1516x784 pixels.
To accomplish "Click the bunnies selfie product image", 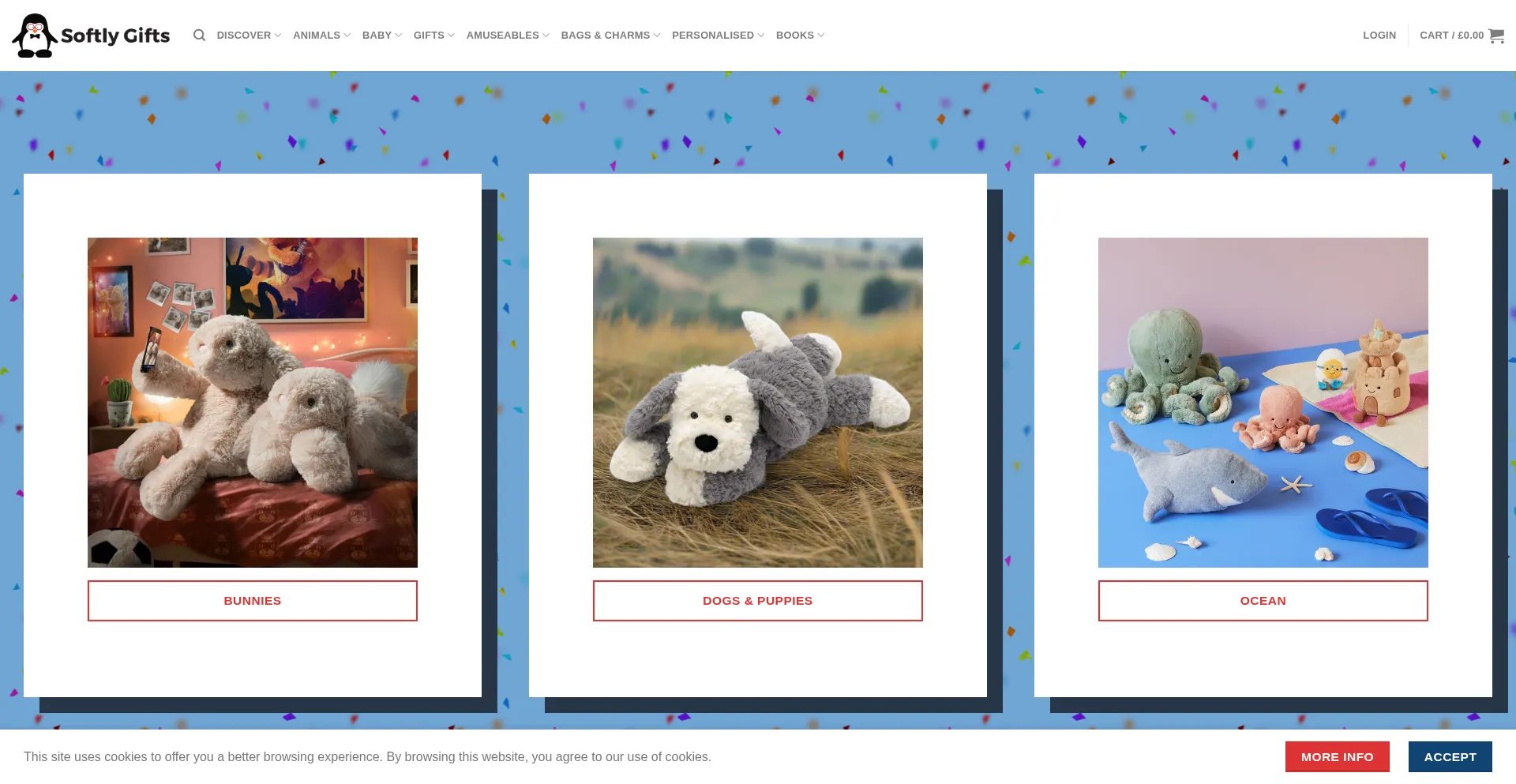I will click(253, 402).
